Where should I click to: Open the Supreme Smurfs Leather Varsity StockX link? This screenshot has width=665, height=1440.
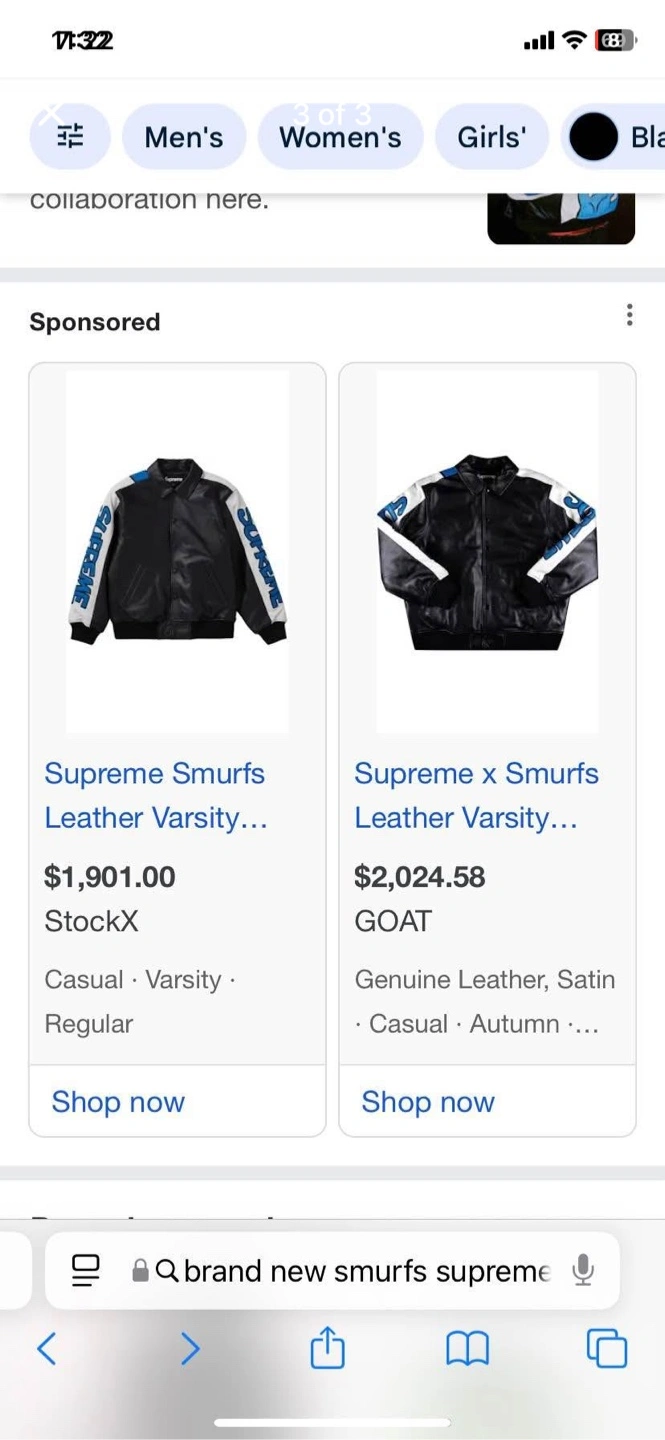pos(155,795)
